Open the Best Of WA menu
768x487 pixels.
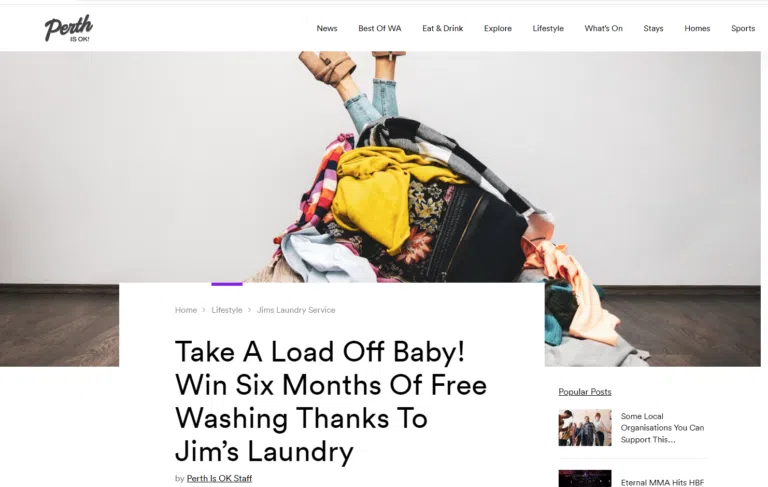pos(380,28)
